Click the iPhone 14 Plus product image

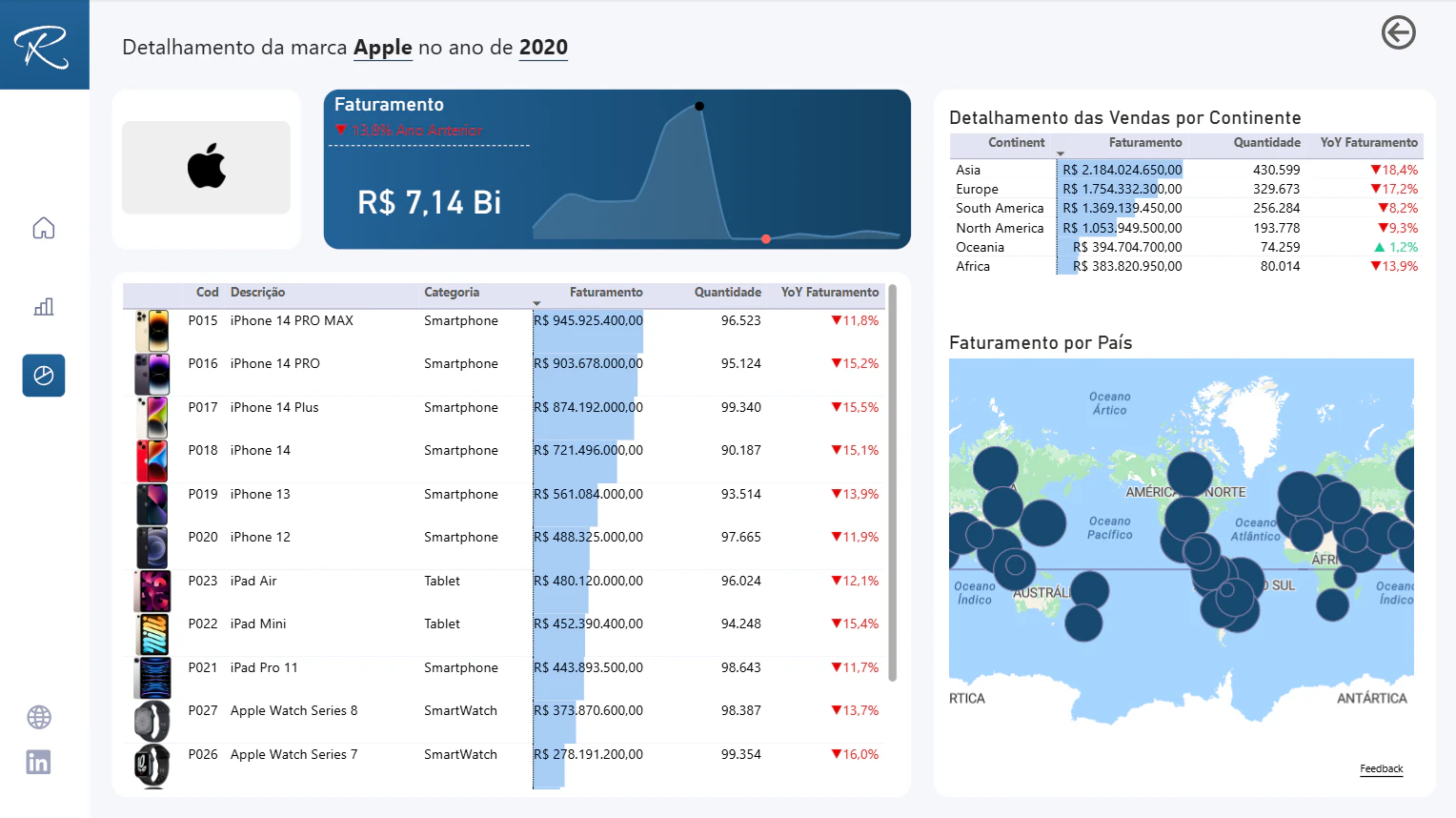(152, 418)
